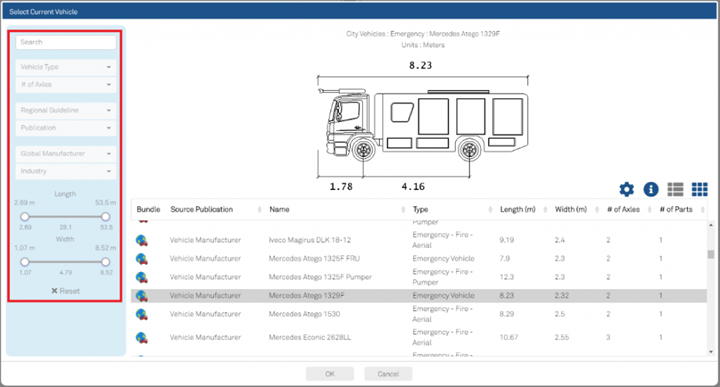Open the # of Axles dropdown
Screen dimensions: 720x387
(66, 84)
